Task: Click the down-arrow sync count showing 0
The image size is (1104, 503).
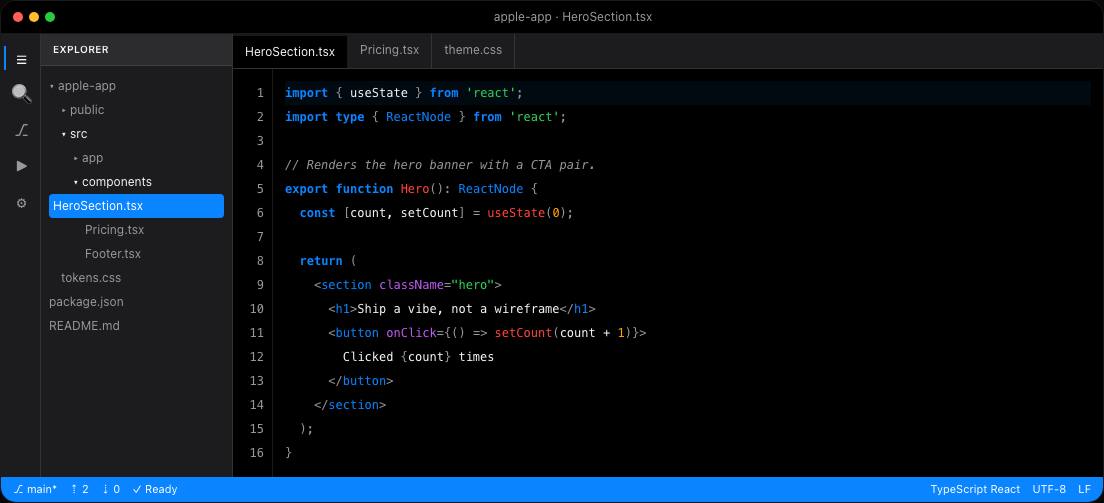Action: pos(111,489)
